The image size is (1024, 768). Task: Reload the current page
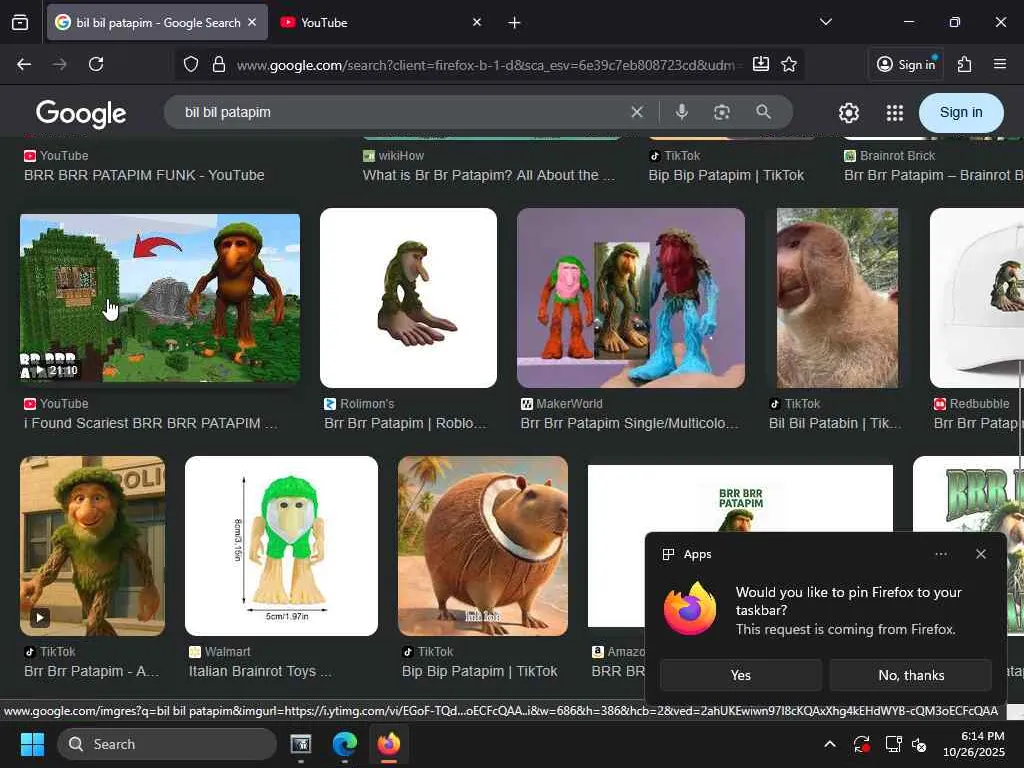96,64
